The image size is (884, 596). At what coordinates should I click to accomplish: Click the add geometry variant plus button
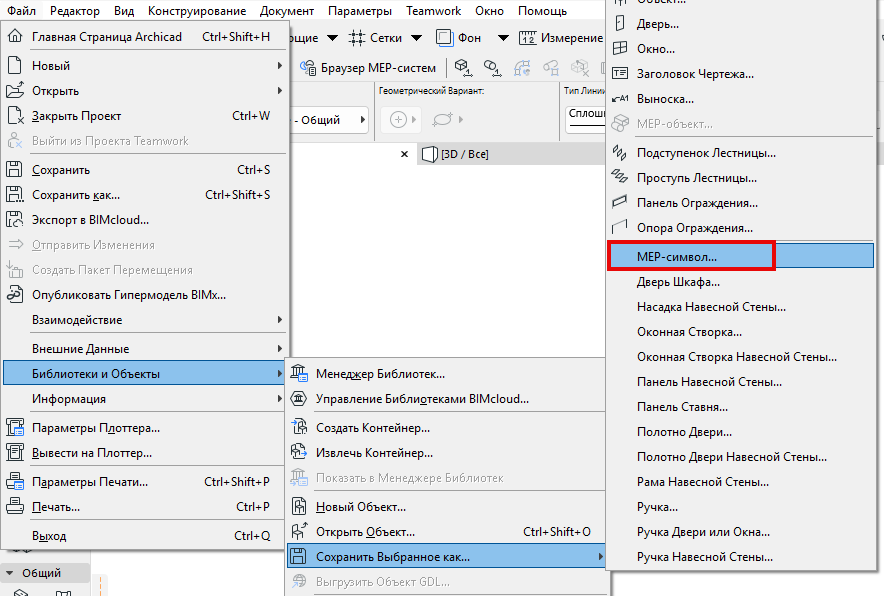(x=399, y=120)
